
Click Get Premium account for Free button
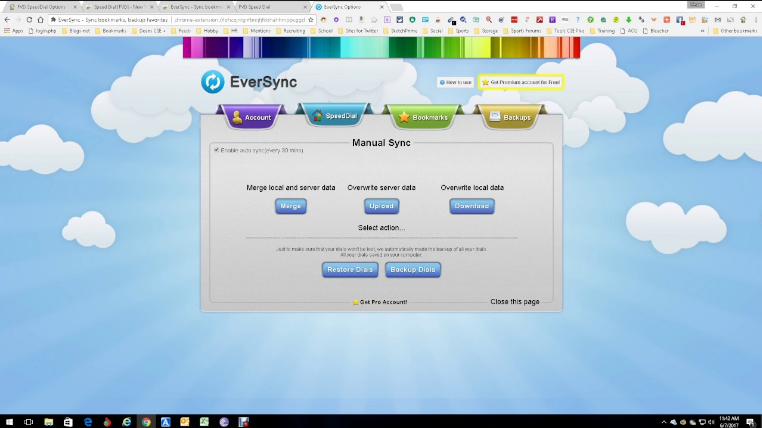pyautogui.click(x=521, y=82)
